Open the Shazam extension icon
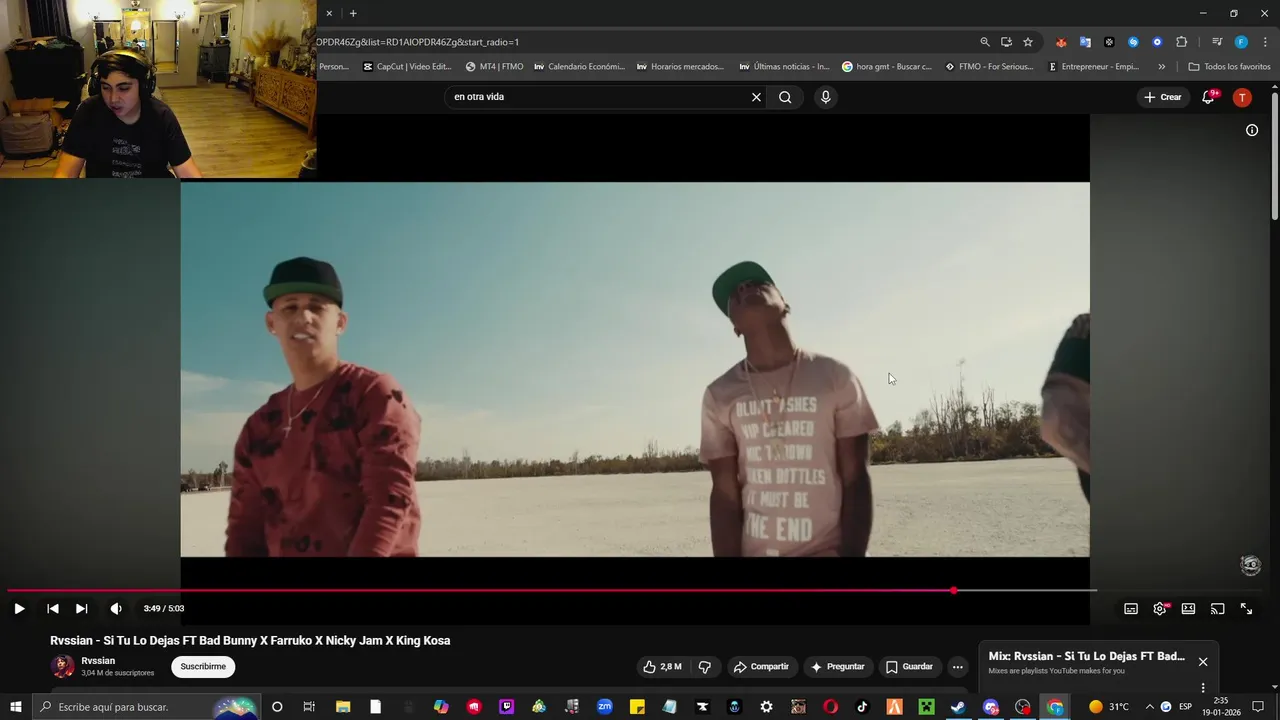Viewport: 1280px width, 720px height. [x=1133, y=42]
